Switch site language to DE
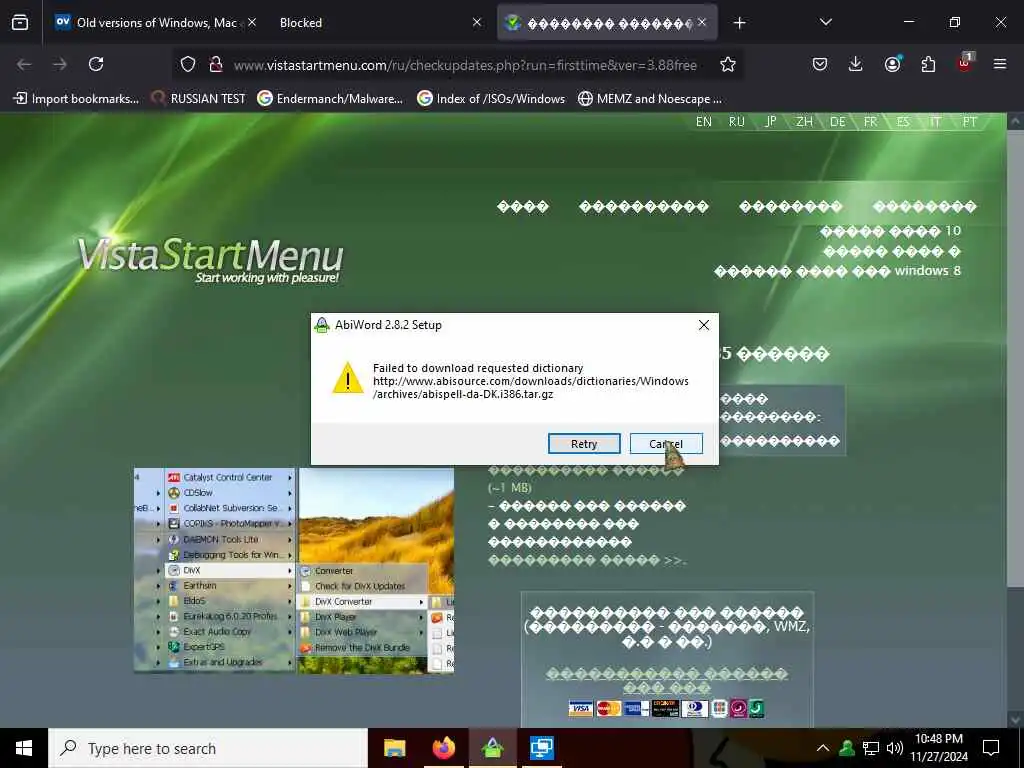Screen dimensions: 1024x768 click(837, 121)
